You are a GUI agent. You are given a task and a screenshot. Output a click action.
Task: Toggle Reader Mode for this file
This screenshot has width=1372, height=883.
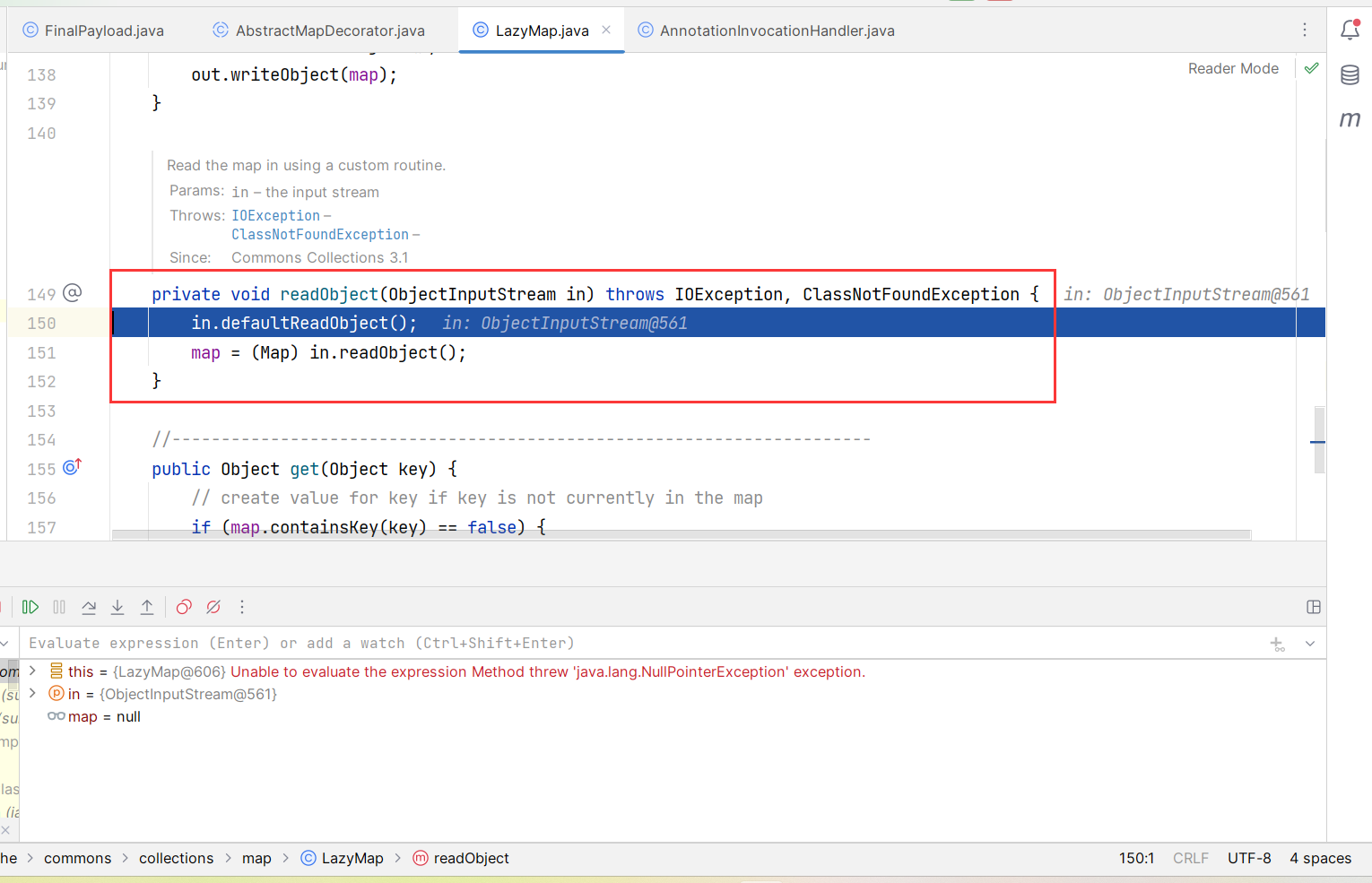pyautogui.click(x=1233, y=68)
